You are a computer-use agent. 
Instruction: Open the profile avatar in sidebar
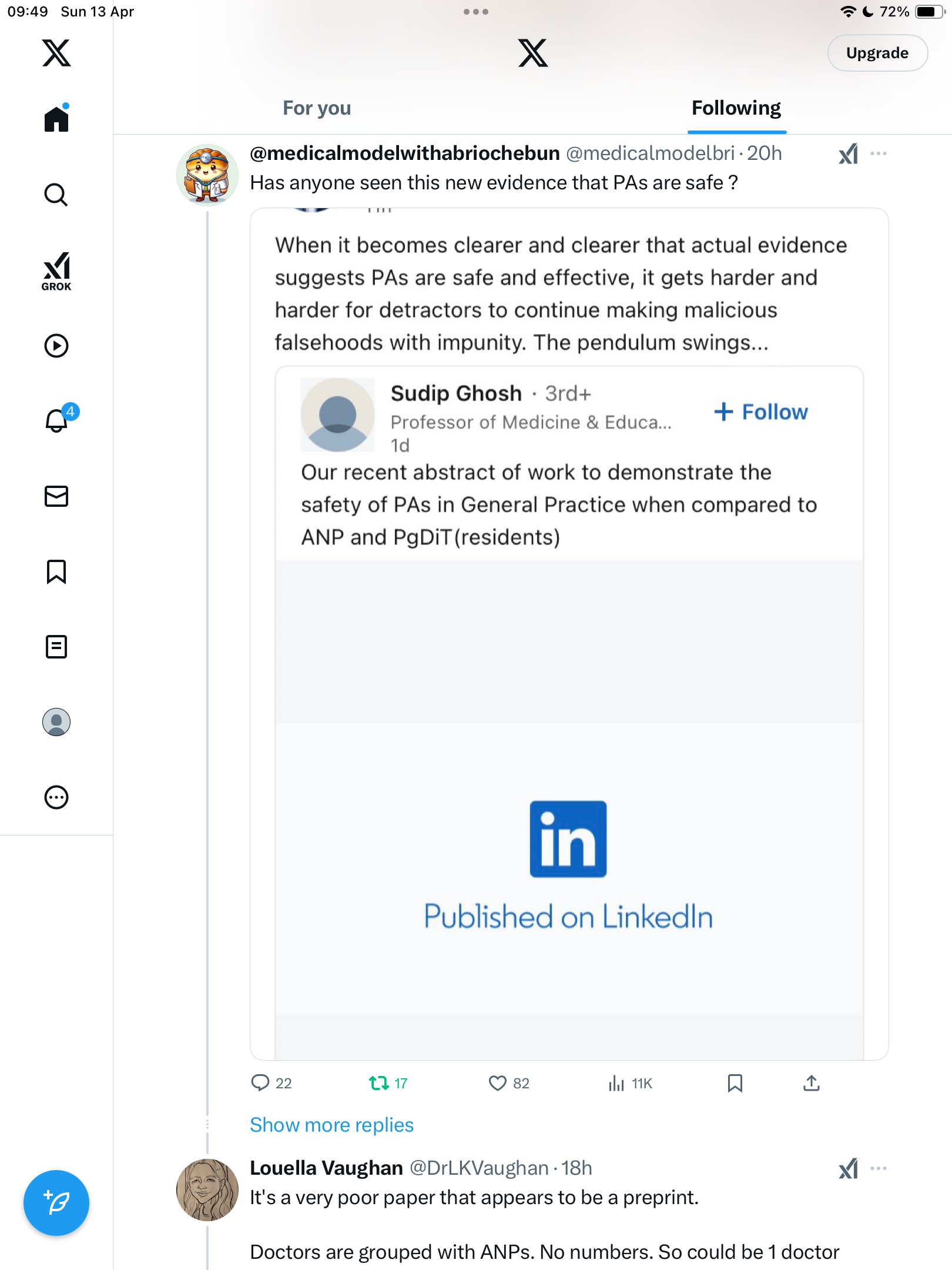coord(56,722)
